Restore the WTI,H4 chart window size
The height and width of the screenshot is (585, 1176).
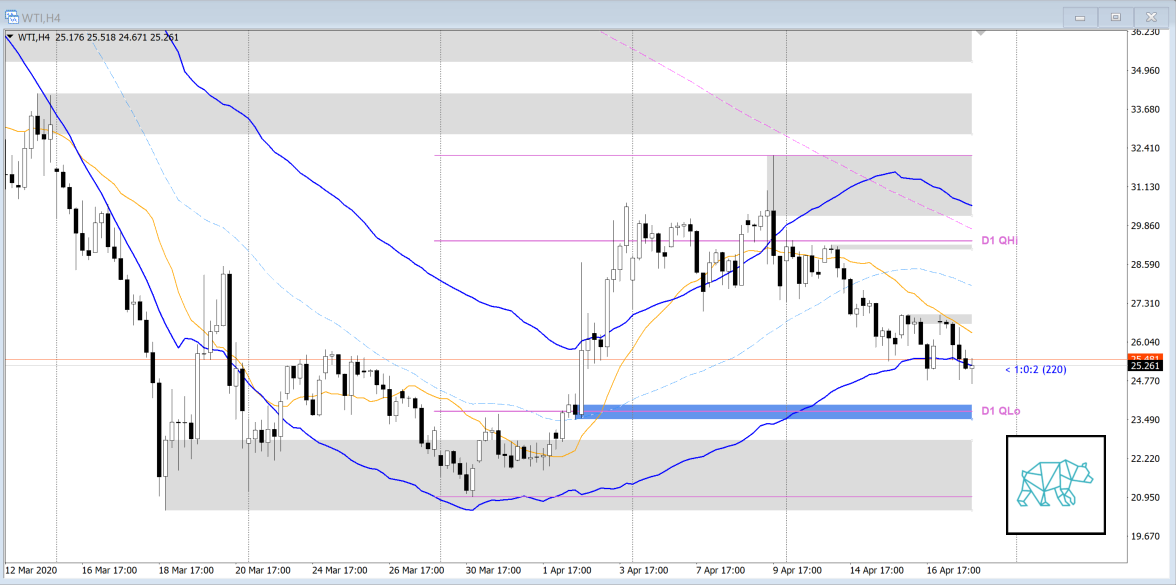click(x=1114, y=17)
